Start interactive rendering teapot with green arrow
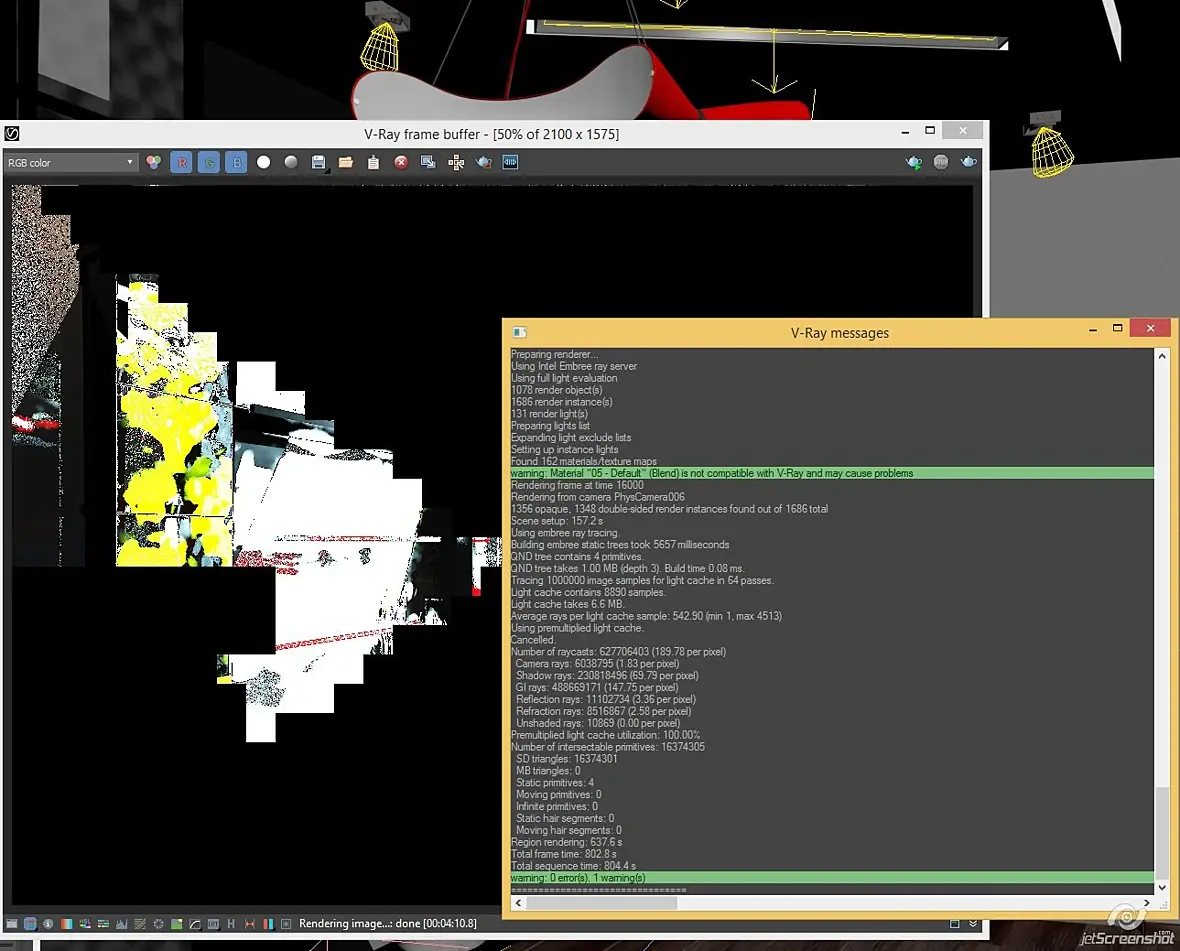Image resolution: width=1180 pixels, height=951 pixels. (914, 162)
